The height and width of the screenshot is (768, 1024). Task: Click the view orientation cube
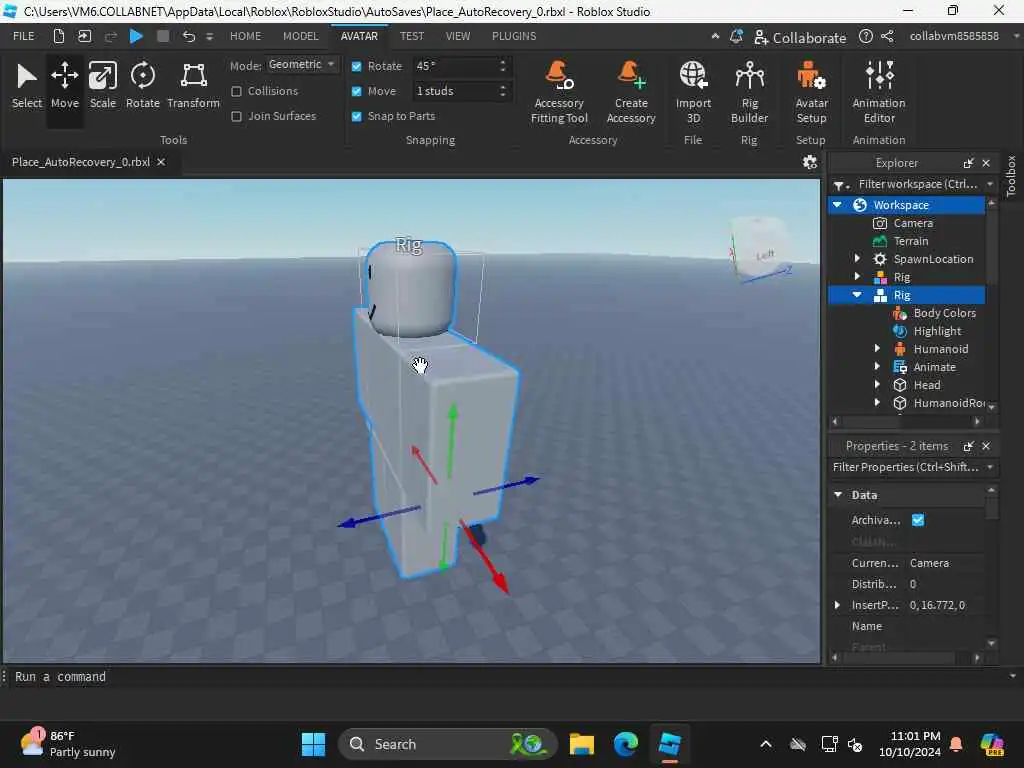760,250
